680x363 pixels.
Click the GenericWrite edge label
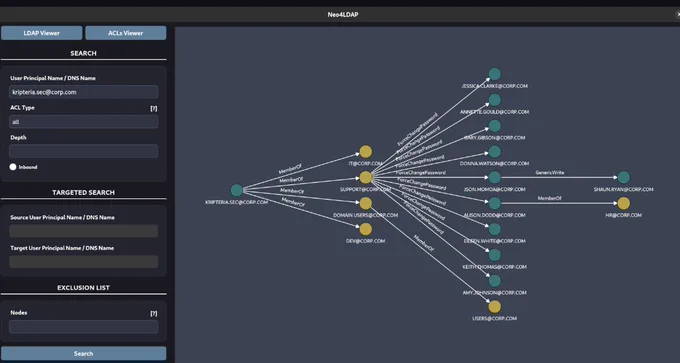point(549,173)
